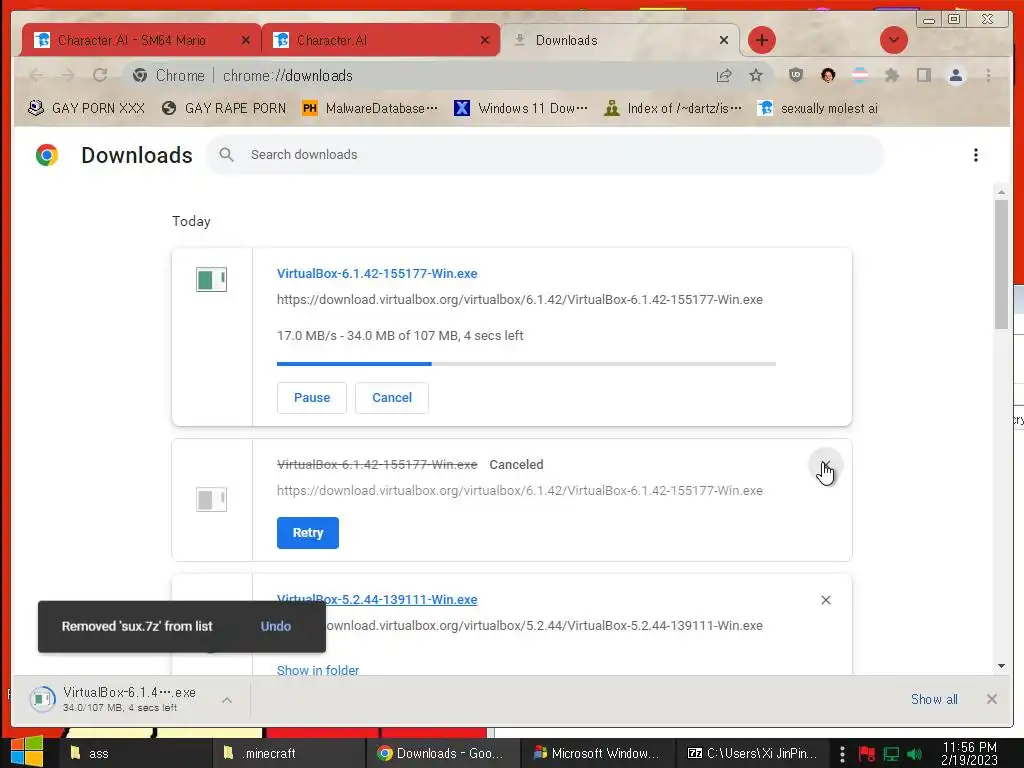Go forward with the forward arrow
The image size is (1024, 768).
68,76
